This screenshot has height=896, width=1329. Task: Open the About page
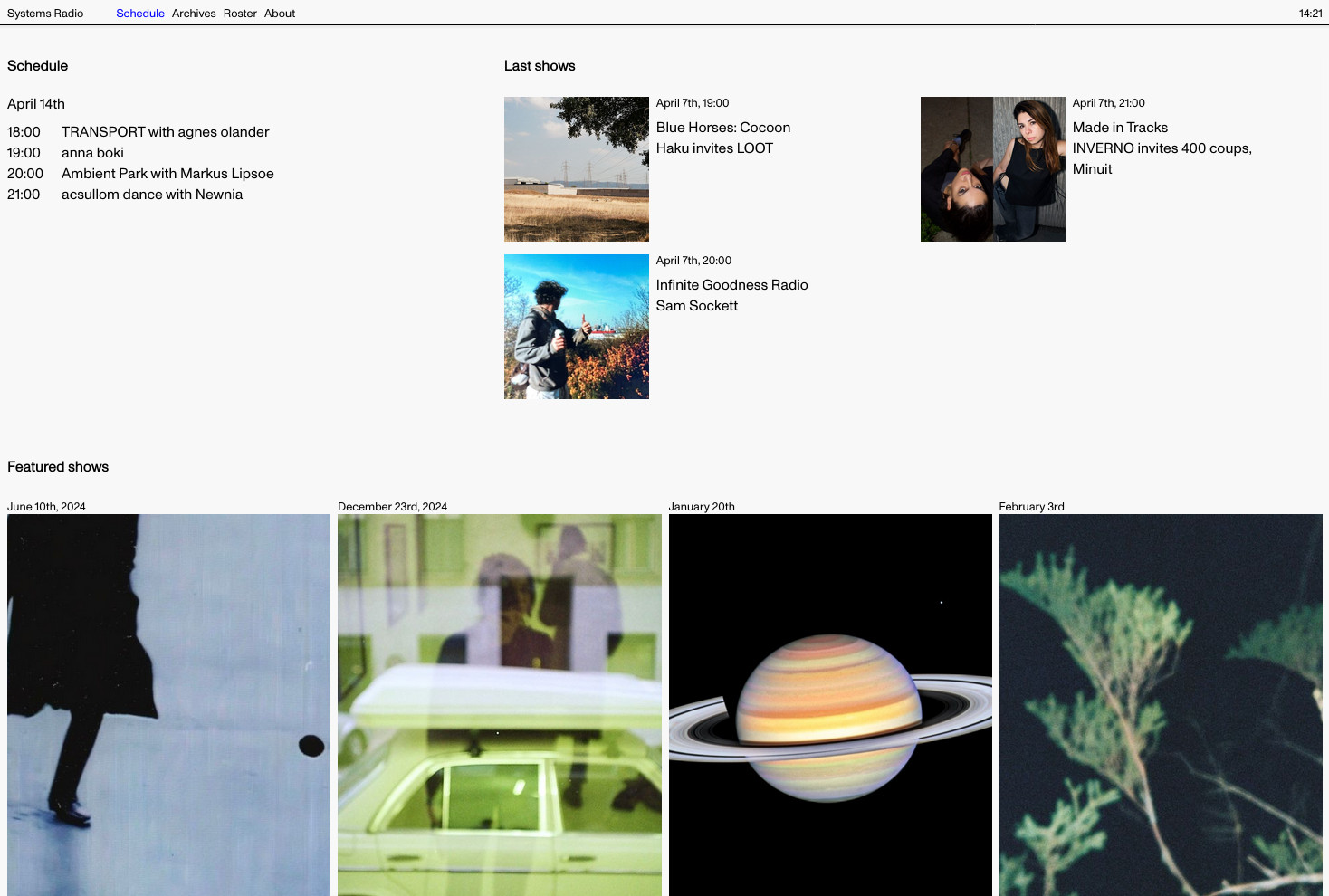280,14
